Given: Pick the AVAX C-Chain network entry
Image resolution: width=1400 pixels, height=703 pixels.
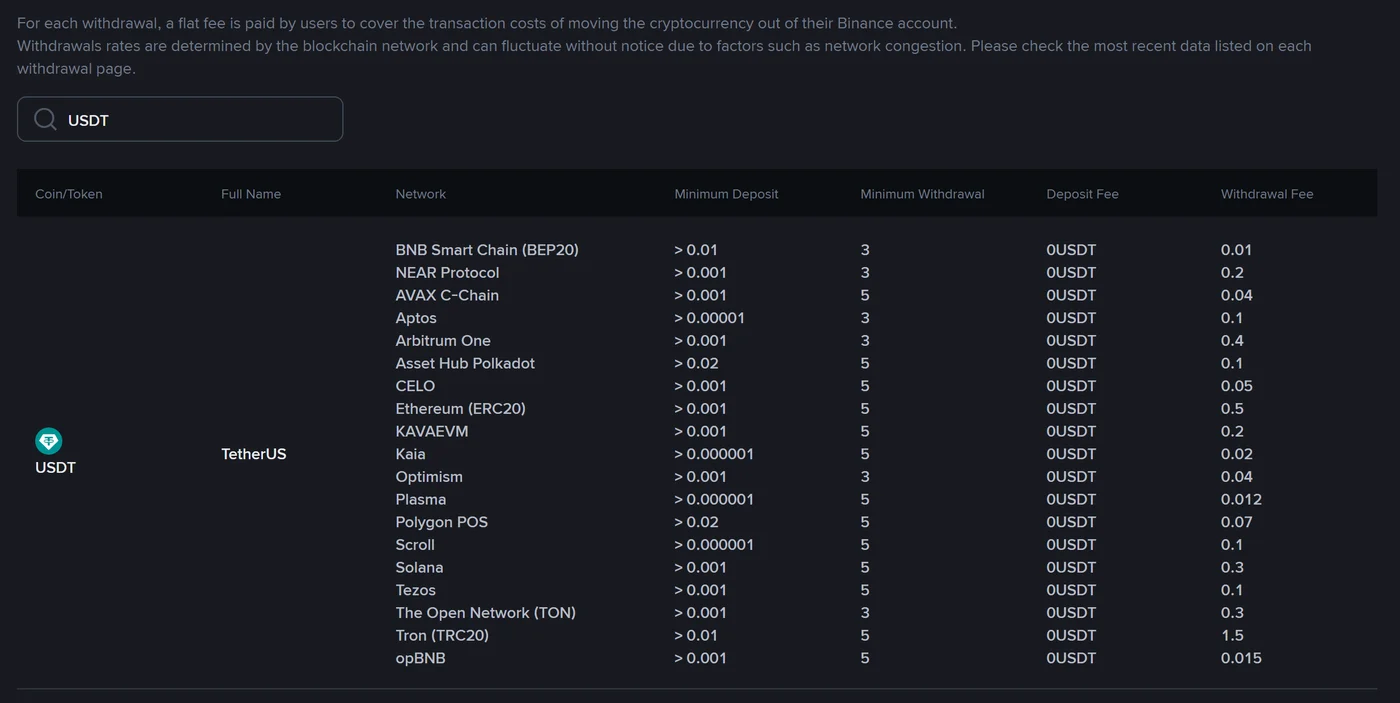Looking at the screenshot, I should [447, 295].
